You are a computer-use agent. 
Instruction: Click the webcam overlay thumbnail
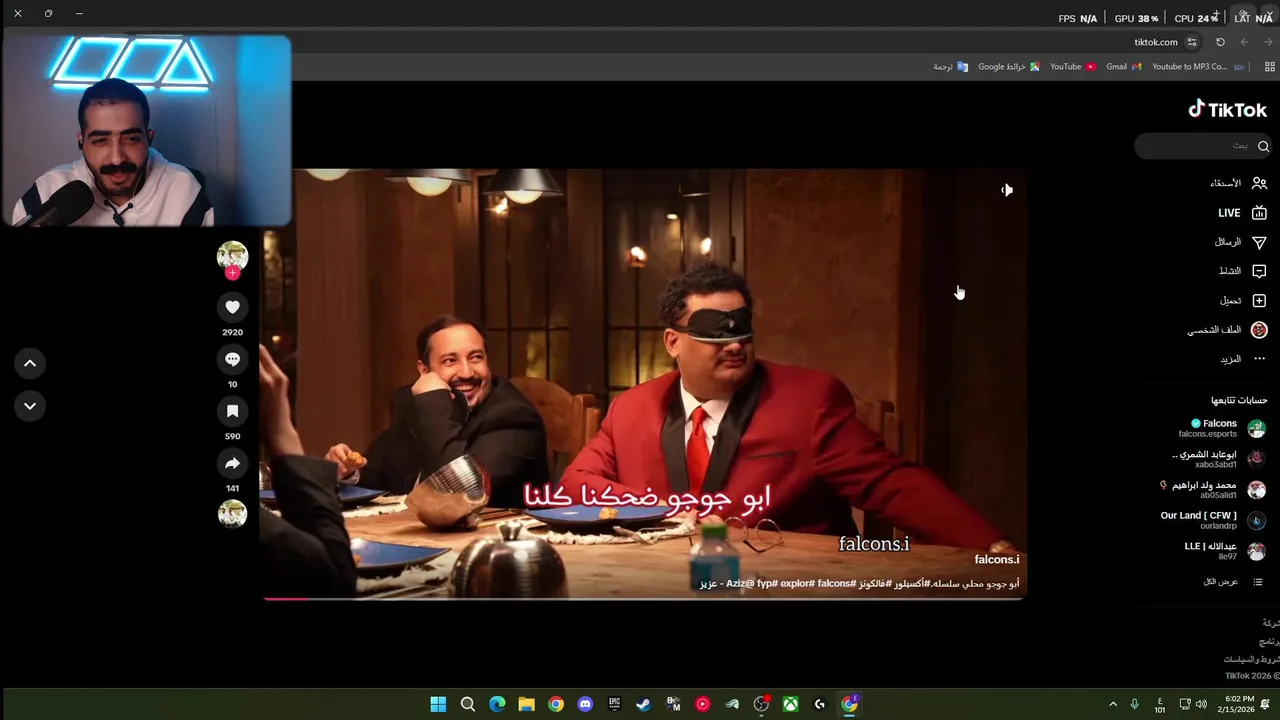tap(146, 131)
